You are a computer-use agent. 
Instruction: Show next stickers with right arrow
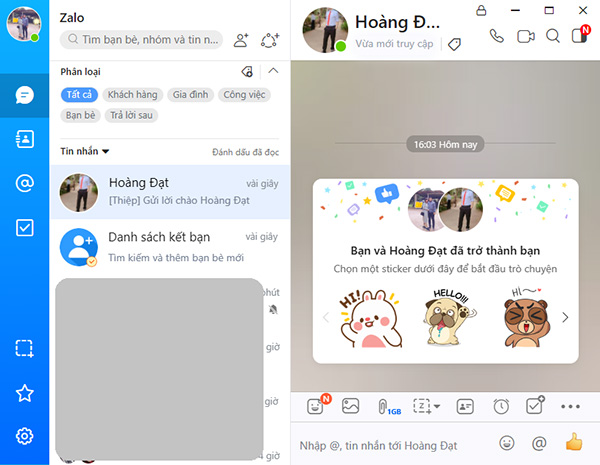565,317
